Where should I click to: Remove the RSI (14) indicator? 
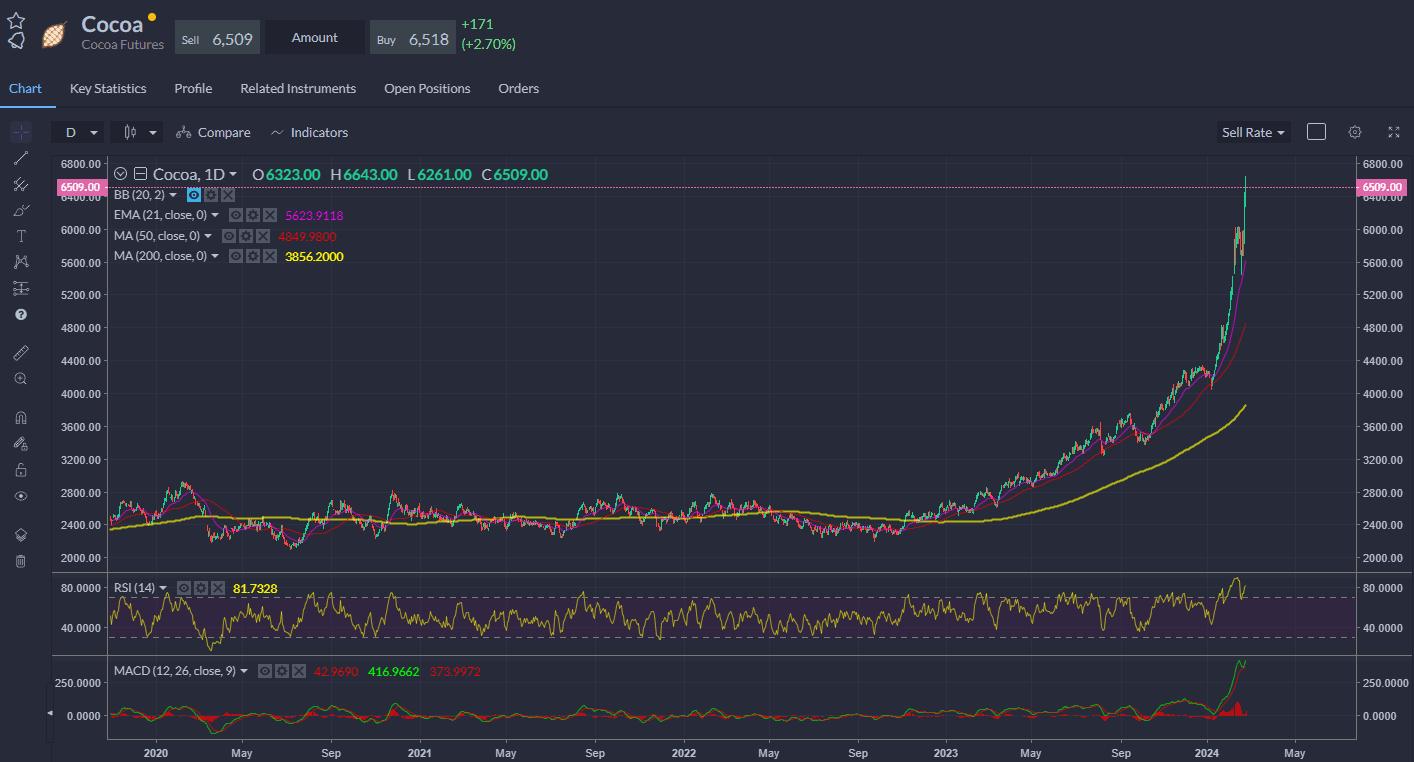click(x=217, y=588)
